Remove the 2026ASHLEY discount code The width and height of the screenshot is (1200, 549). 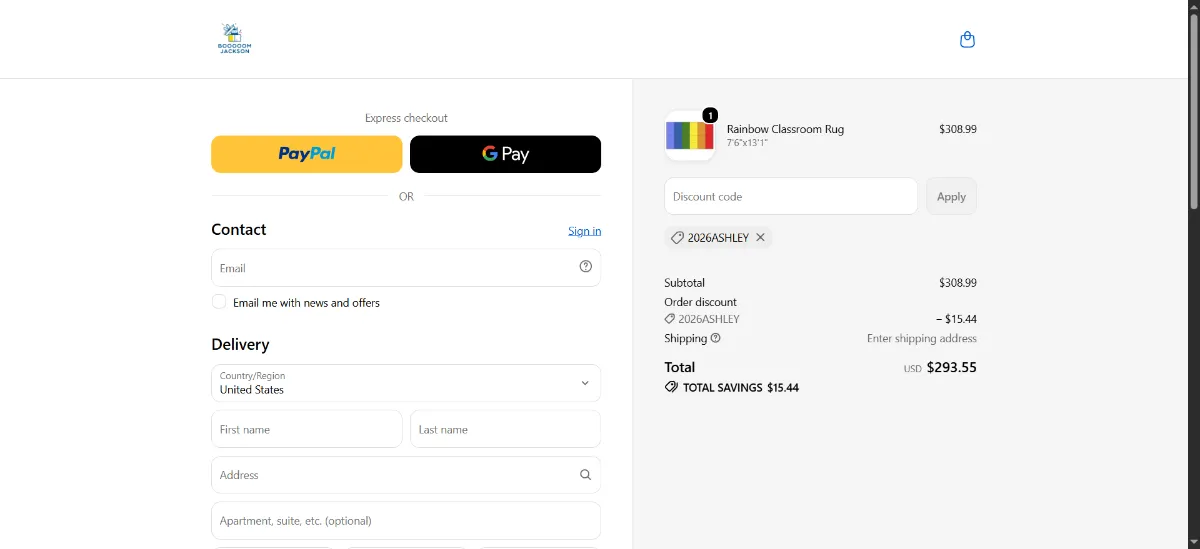click(x=760, y=237)
